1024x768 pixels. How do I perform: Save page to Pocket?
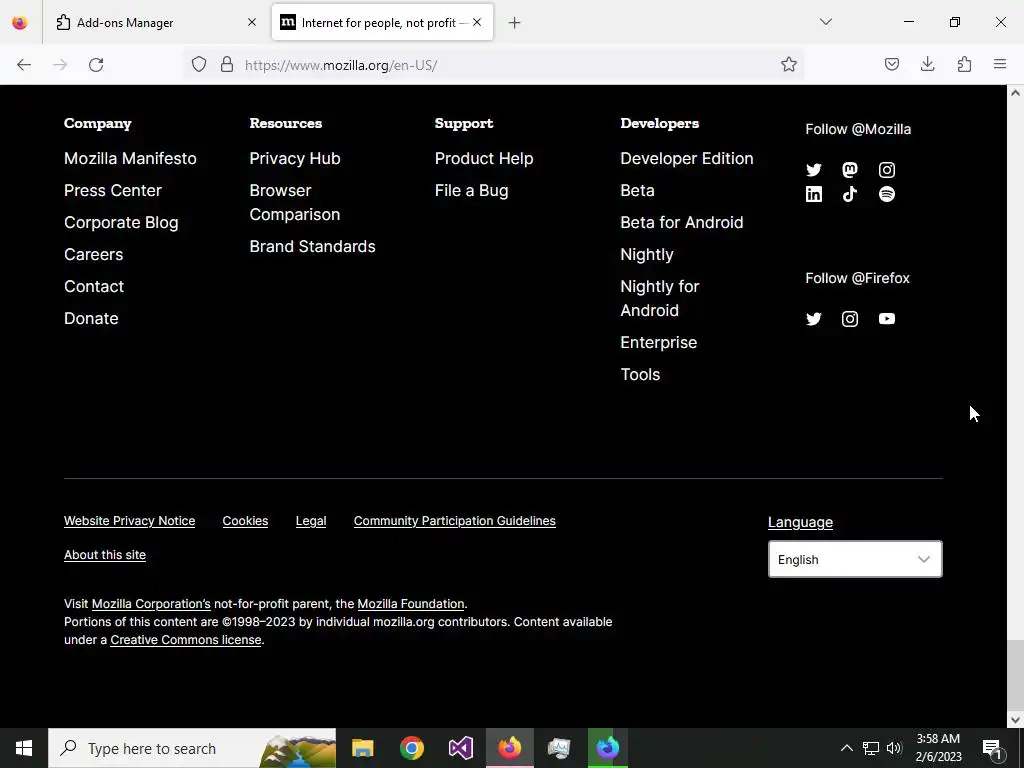[x=891, y=64]
